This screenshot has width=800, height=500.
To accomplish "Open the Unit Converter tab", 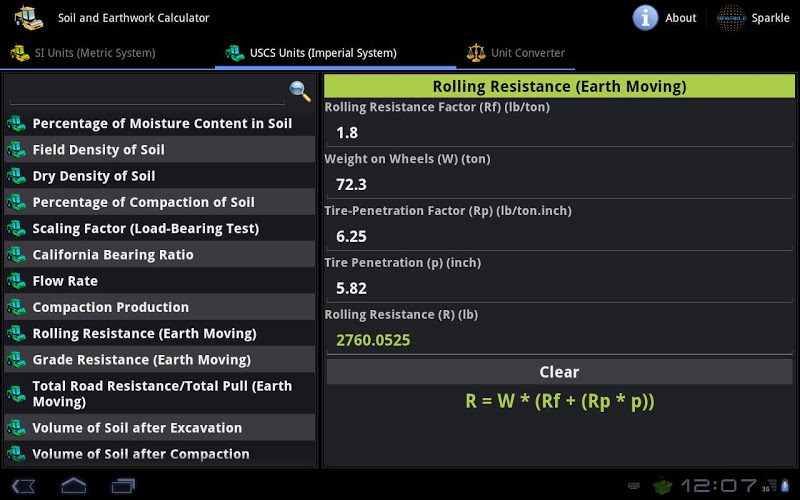I will [x=515, y=53].
